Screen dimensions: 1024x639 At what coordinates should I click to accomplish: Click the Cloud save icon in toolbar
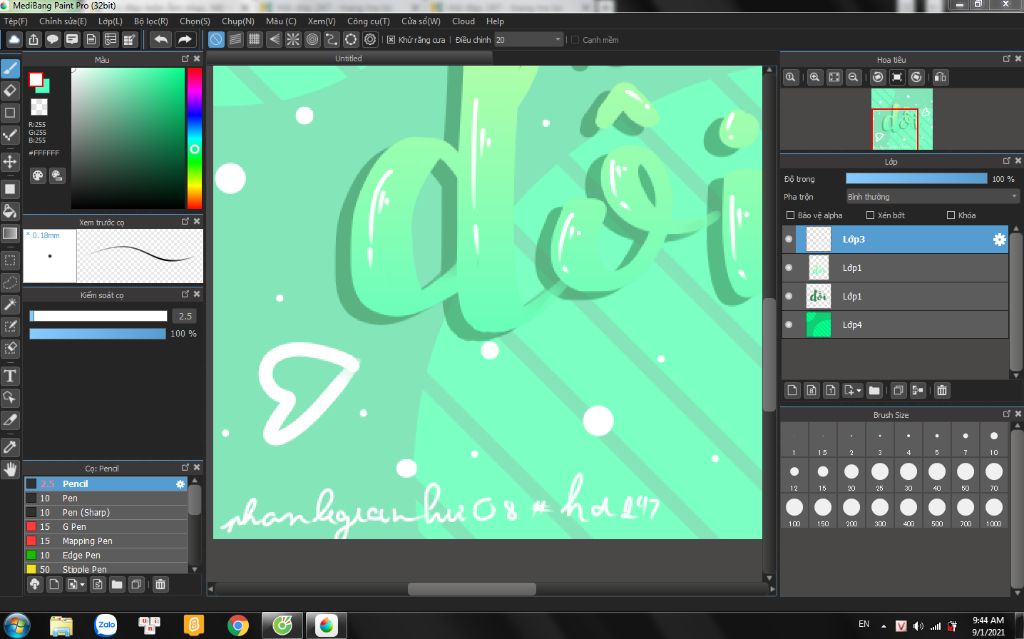click(14, 40)
